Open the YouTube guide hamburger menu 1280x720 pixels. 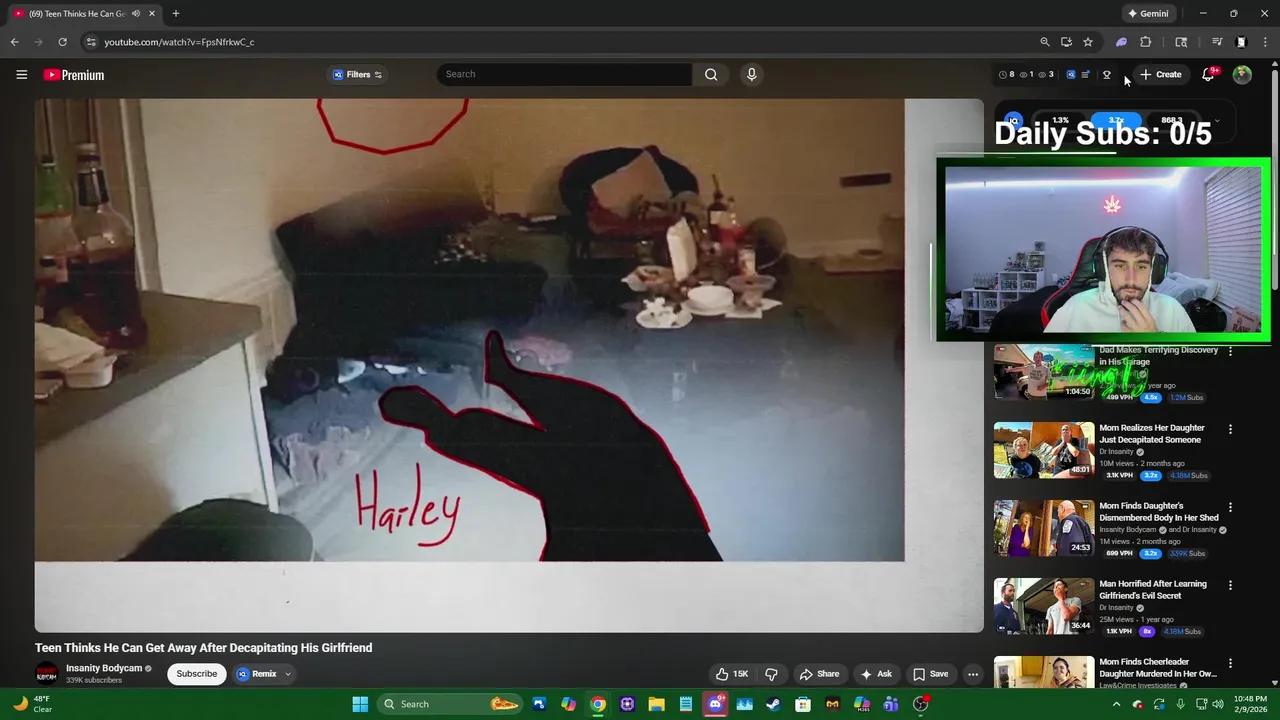click(x=21, y=75)
